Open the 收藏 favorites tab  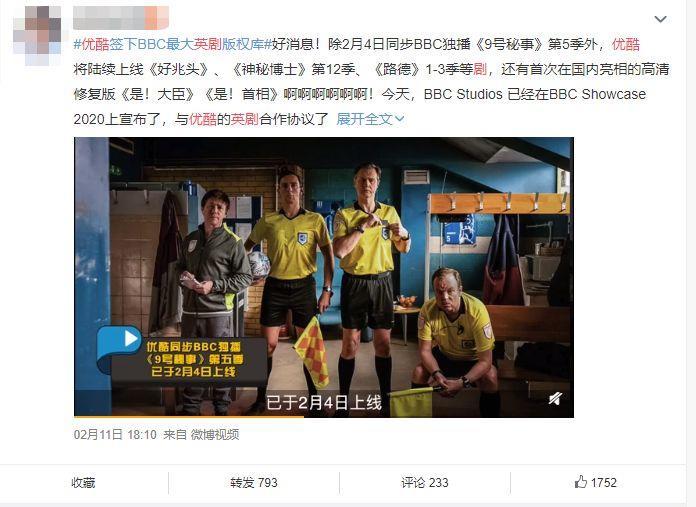coord(83,483)
